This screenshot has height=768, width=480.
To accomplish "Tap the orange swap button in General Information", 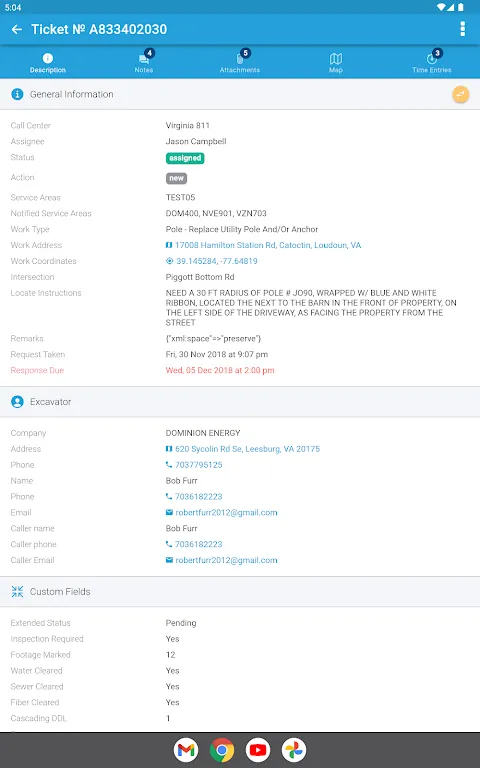I will 460,94.
